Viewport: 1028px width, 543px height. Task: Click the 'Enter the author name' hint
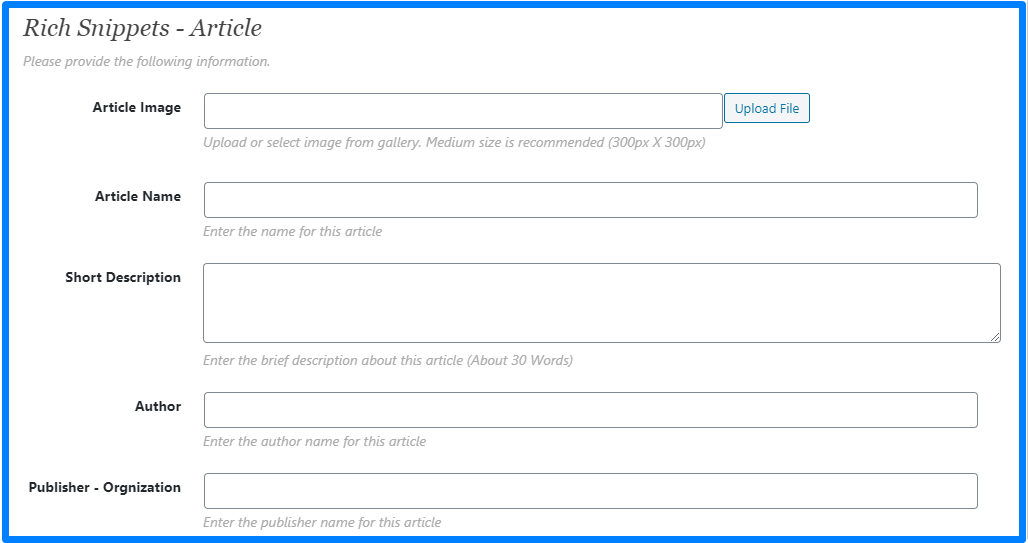pyautogui.click(x=314, y=441)
